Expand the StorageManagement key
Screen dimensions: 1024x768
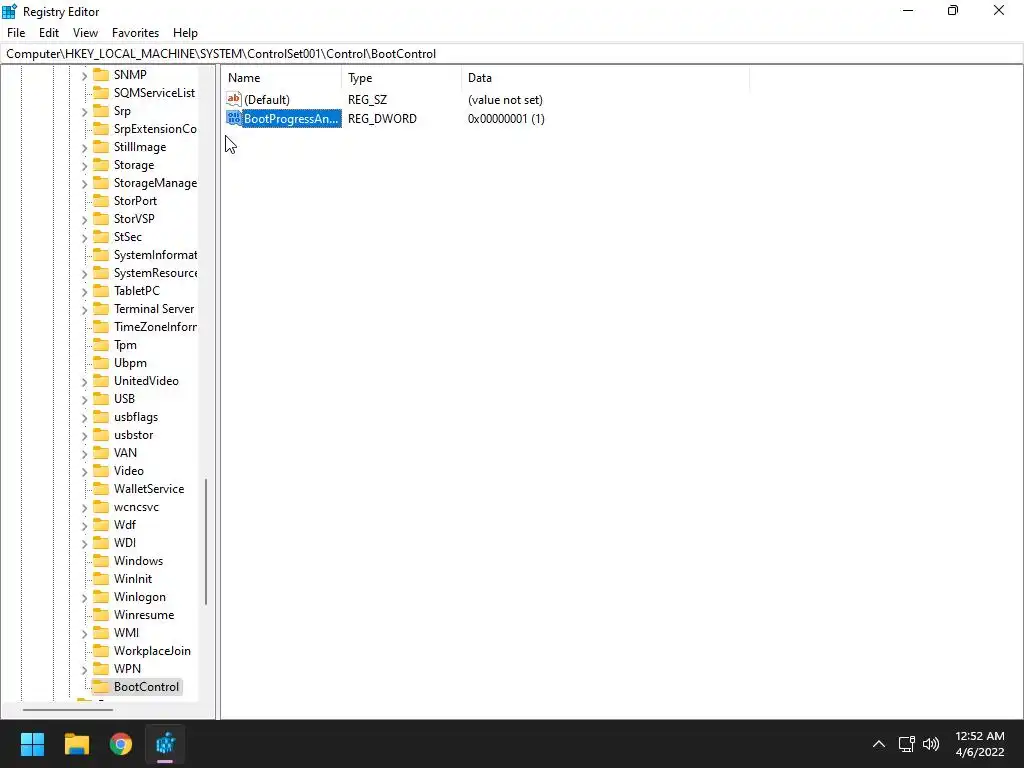click(x=84, y=184)
